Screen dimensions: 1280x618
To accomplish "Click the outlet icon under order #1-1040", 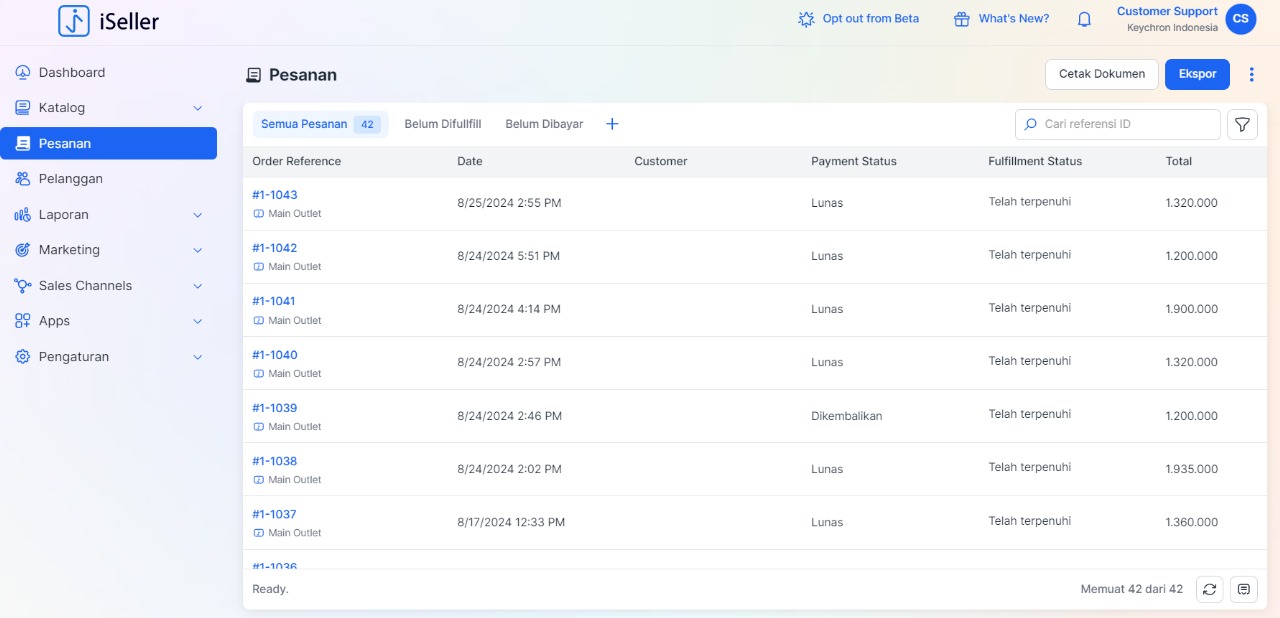I will click(x=258, y=374).
